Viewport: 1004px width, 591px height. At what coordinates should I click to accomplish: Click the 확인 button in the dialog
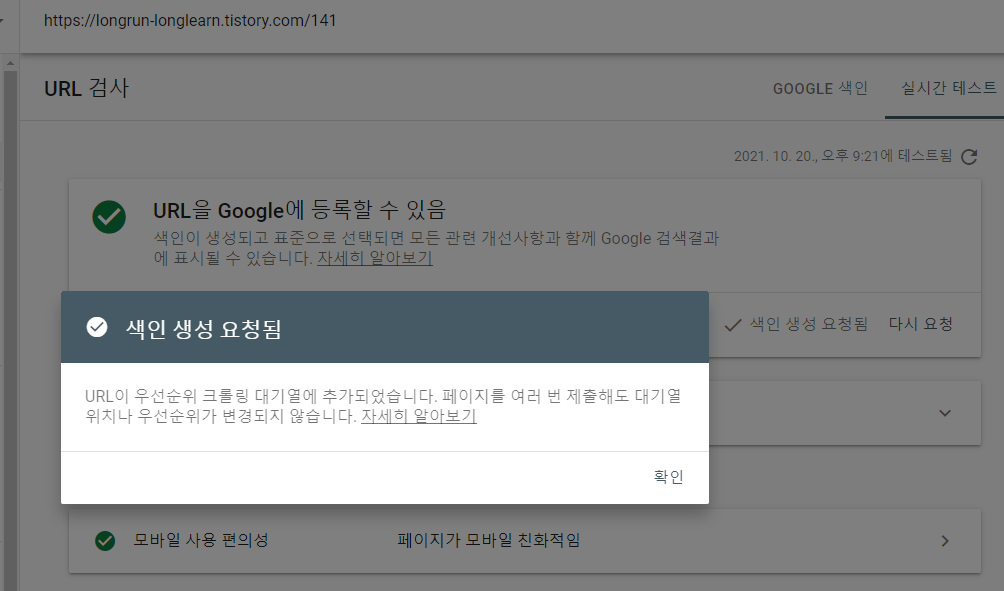coord(668,477)
